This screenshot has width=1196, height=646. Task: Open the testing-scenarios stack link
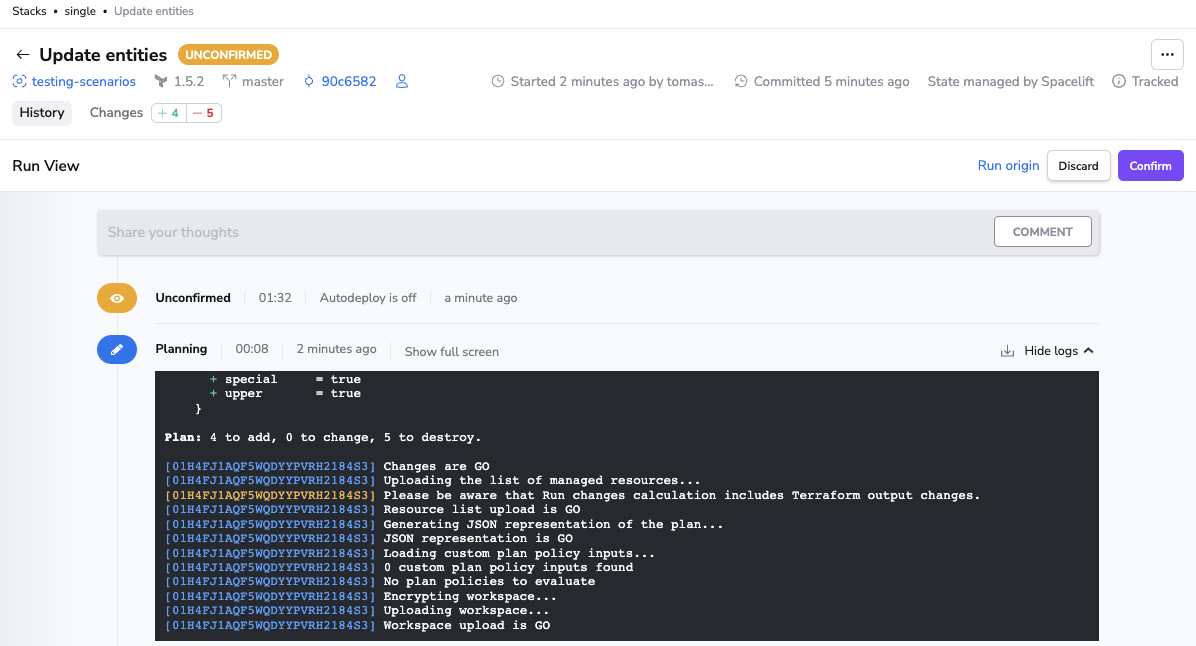(x=84, y=82)
